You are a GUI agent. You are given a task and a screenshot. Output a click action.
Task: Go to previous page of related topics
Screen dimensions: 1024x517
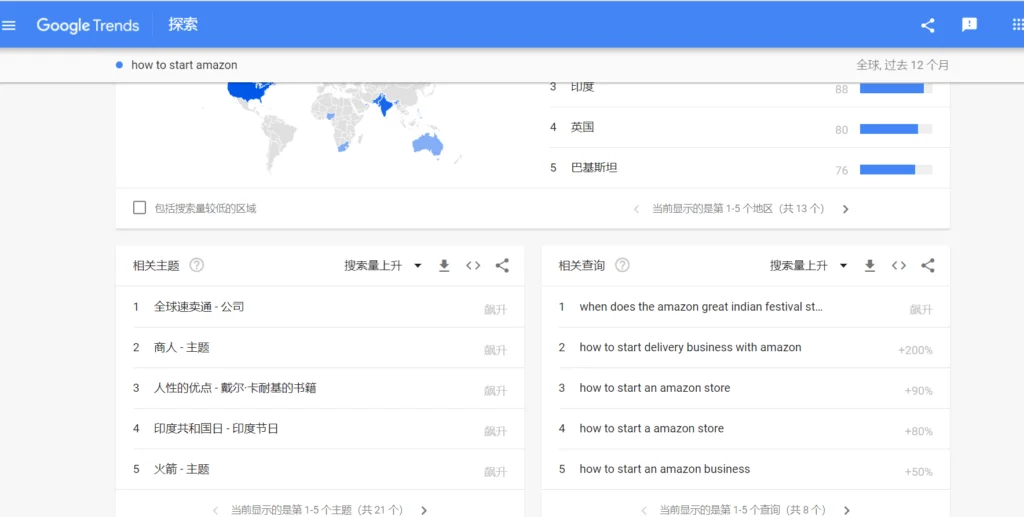(x=216, y=510)
